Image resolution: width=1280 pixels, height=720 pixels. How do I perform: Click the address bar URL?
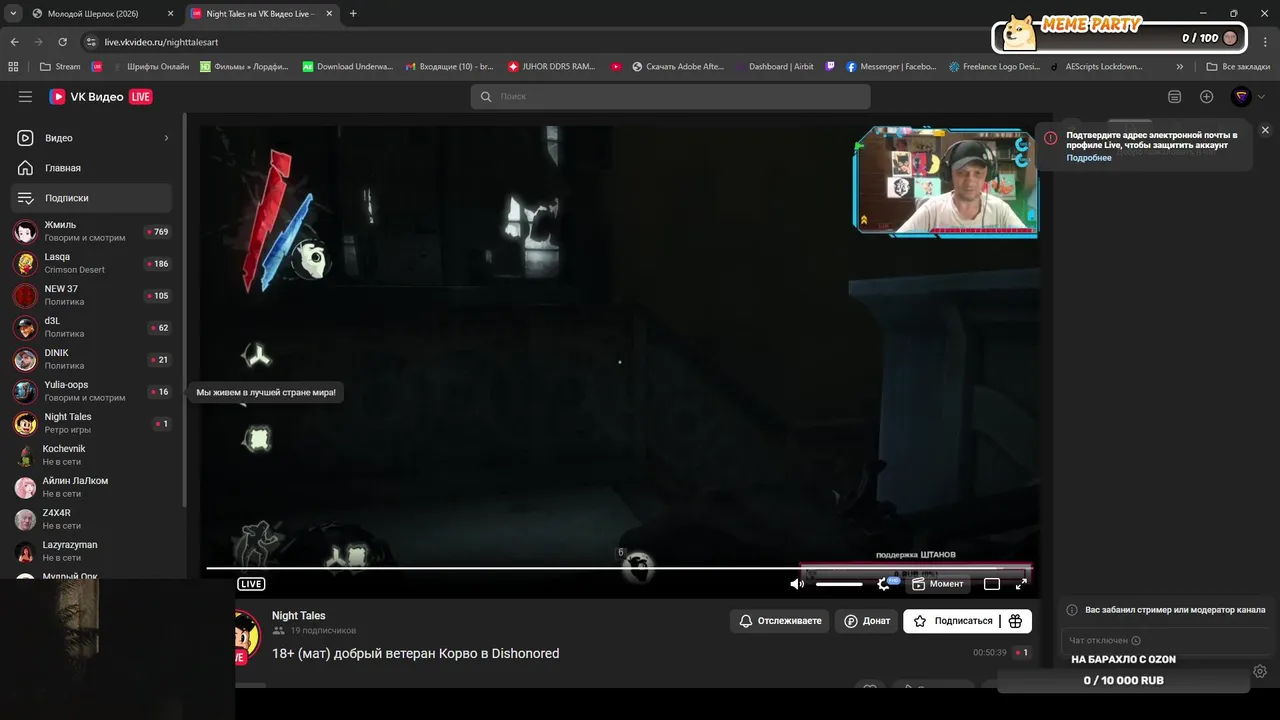161,42
